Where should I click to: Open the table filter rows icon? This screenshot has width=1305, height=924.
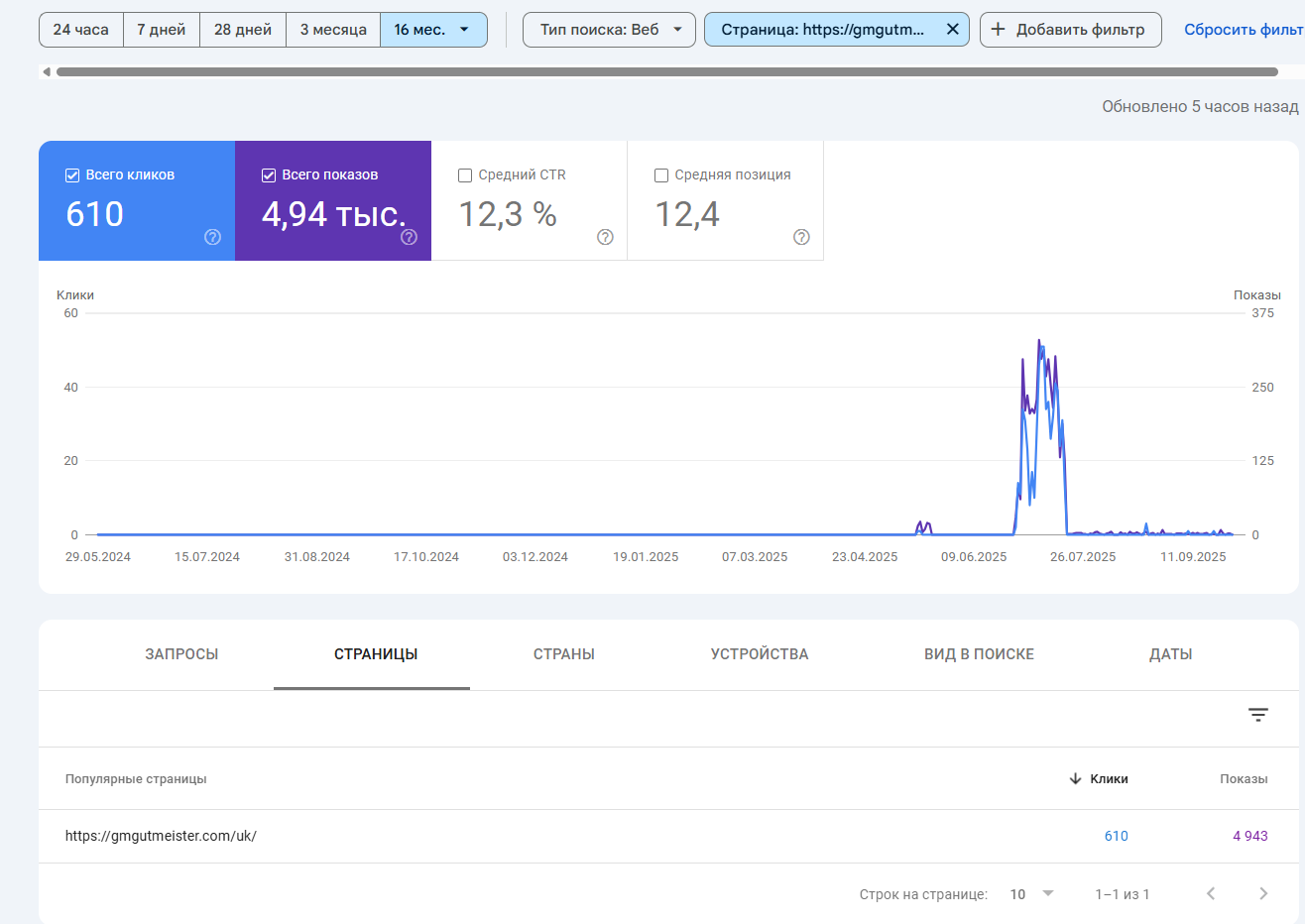tap(1257, 715)
